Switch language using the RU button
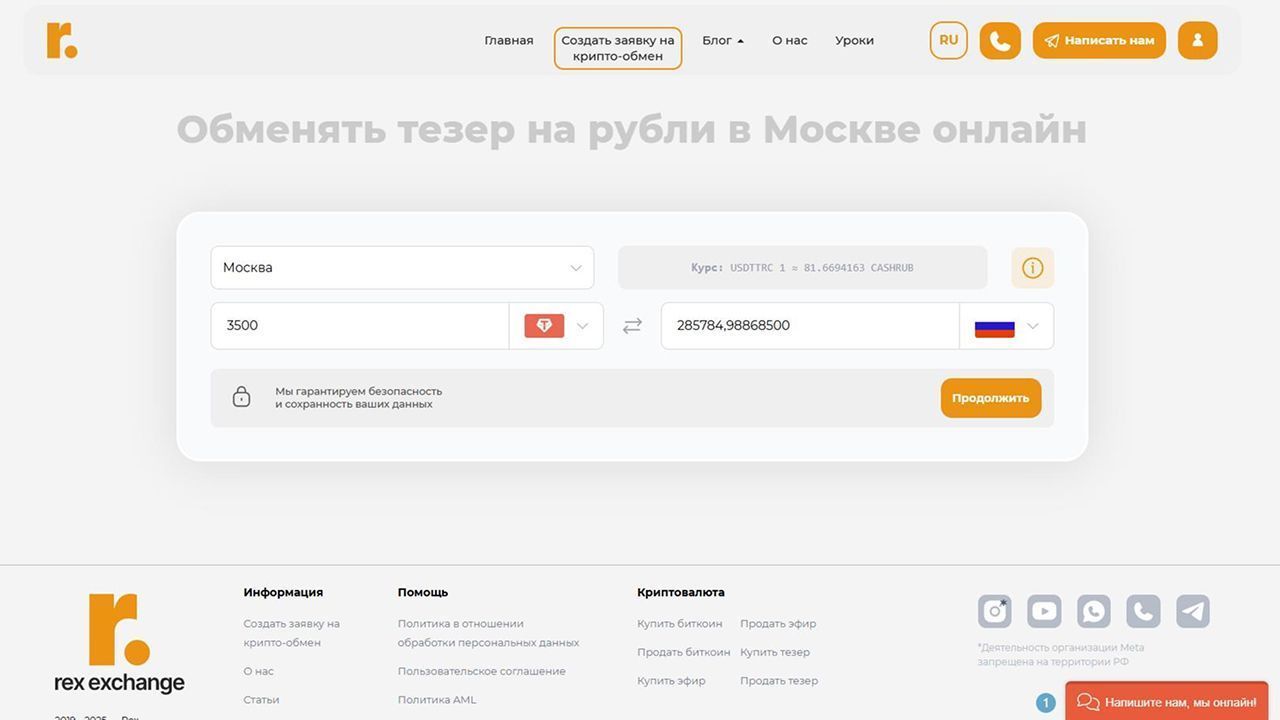1280x720 pixels. pos(948,41)
